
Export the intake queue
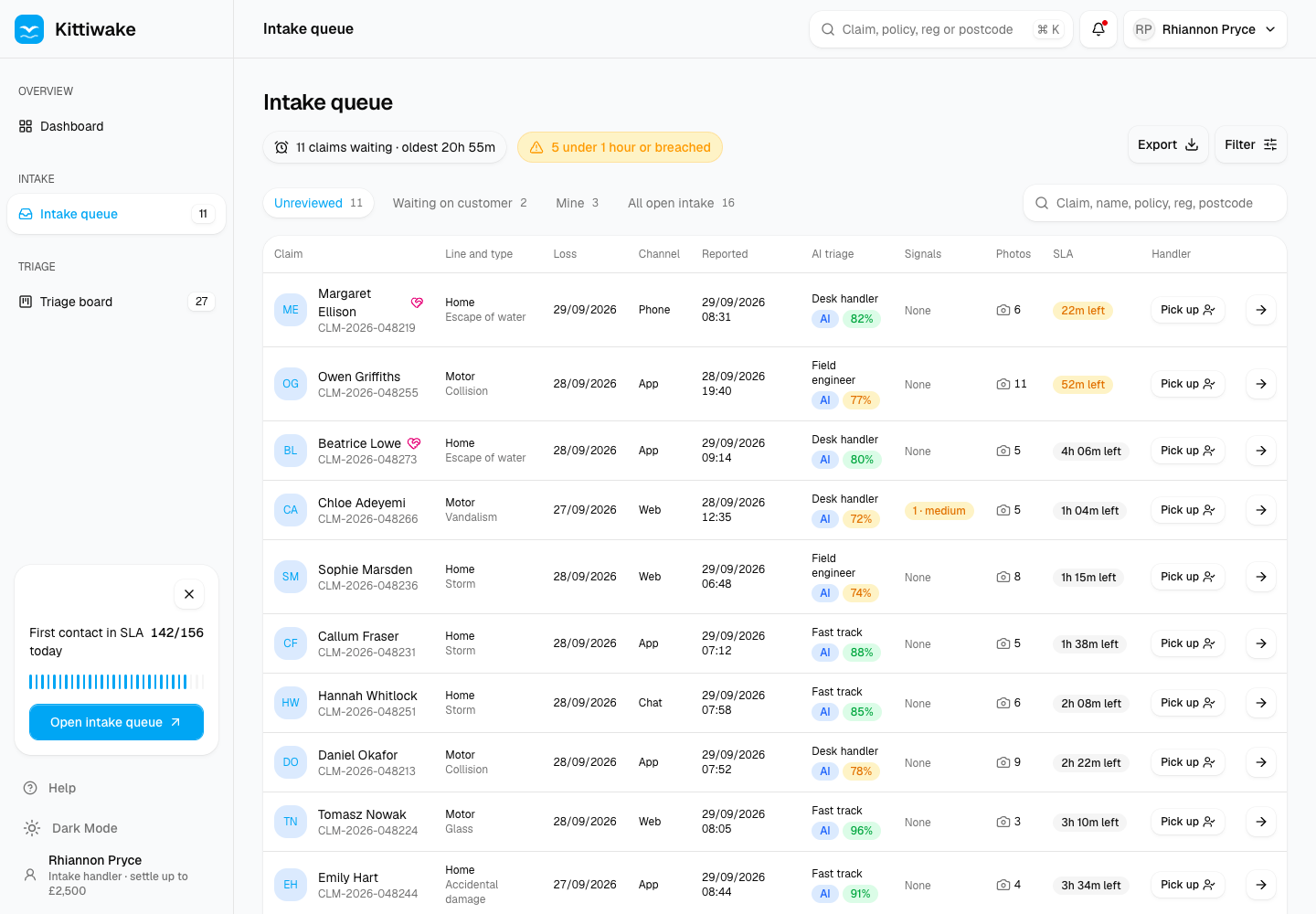[1168, 144]
